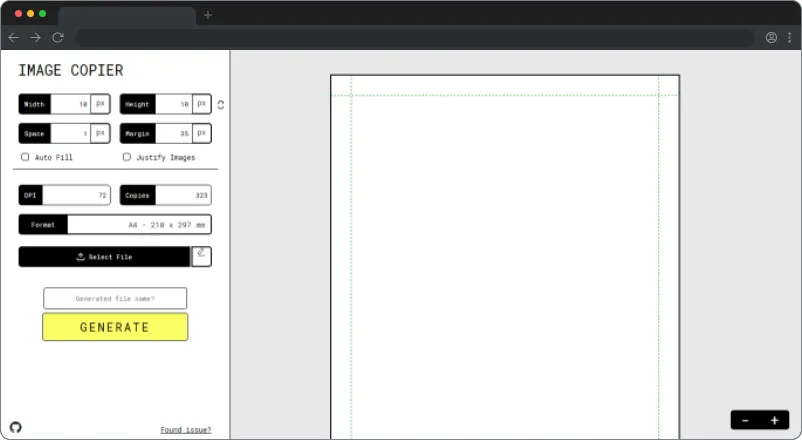Click the Height value field
The height and width of the screenshot is (440, 802).
[x=174, y=104]
